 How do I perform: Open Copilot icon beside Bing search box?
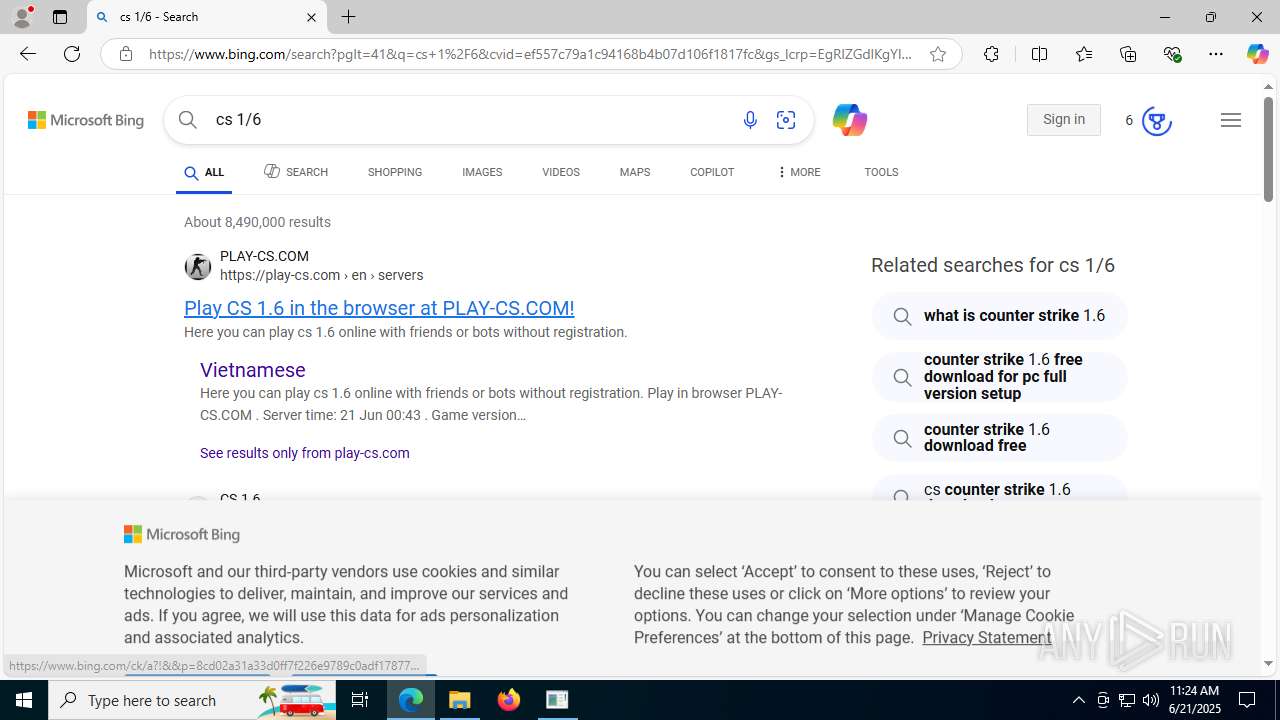pos(849,120)
